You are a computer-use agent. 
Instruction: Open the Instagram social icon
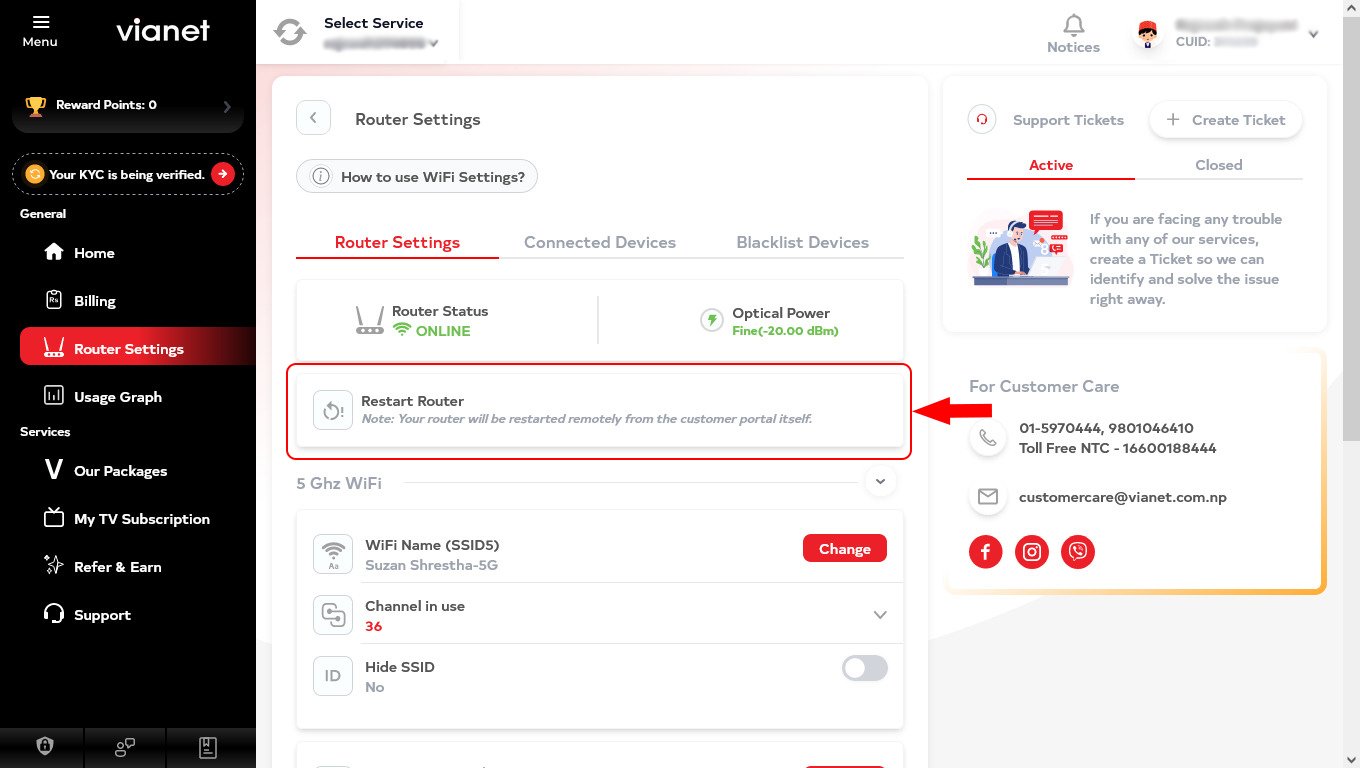point(1032,551)
